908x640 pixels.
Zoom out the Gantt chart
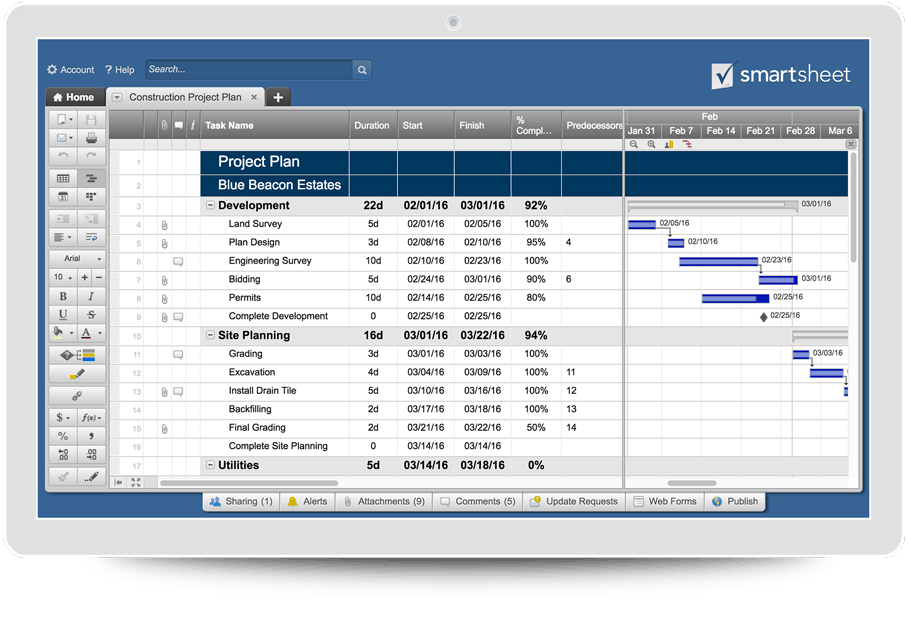pyautogui.click(x=634, y=144)
